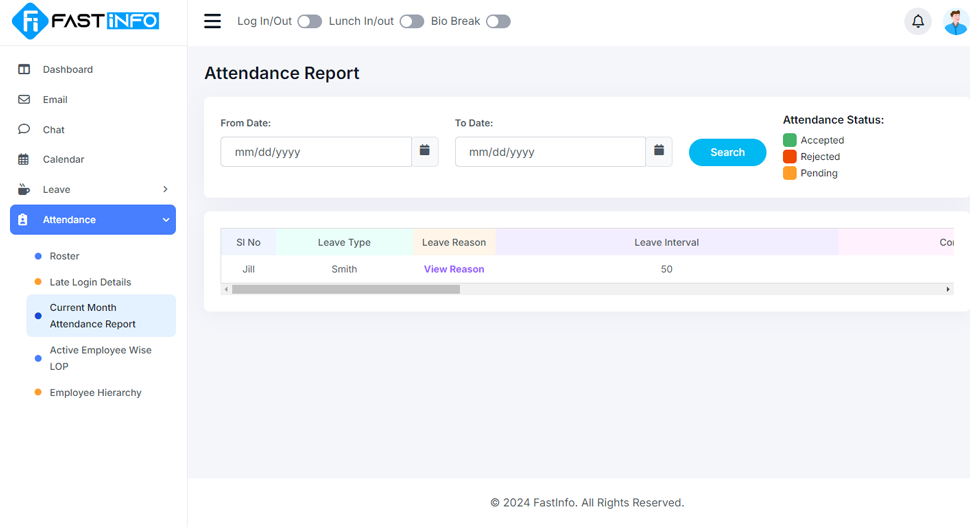Open the Dashboard menu item

pos(67,69)
